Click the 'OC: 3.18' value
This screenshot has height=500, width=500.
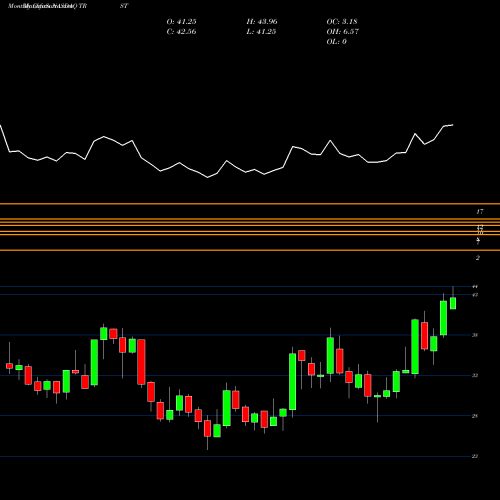pyautogui.click(x=342, y=22)
